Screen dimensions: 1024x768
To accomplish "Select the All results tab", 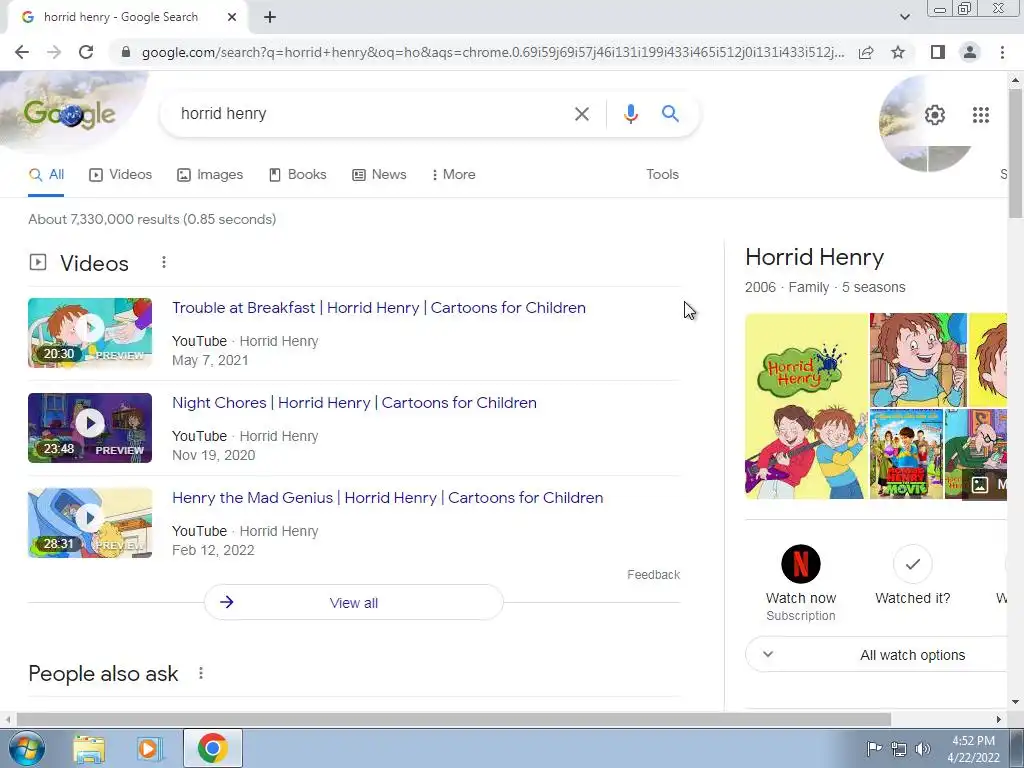I will point(46,174).
